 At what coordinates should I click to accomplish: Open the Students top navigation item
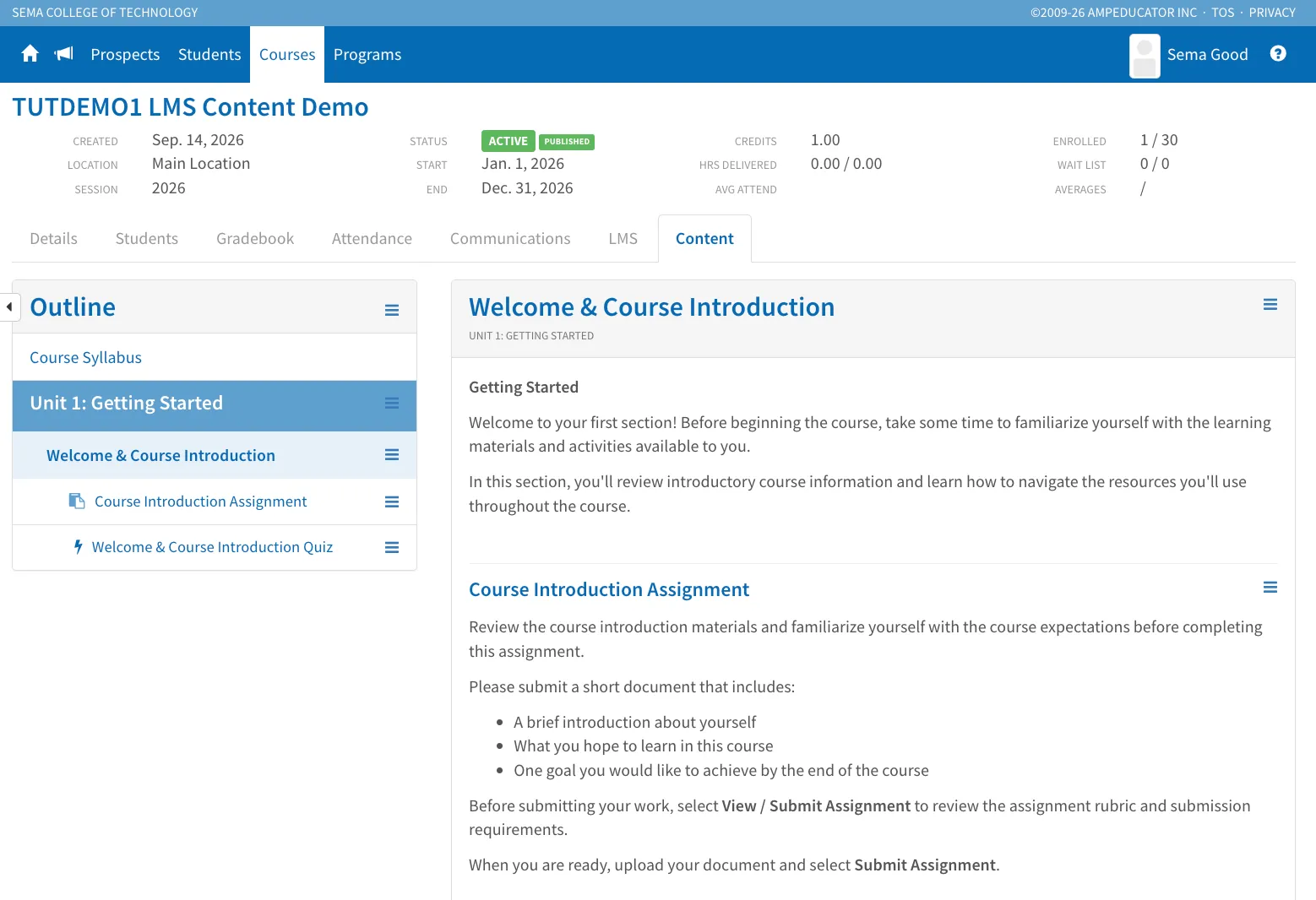click(x=209, y=55)
